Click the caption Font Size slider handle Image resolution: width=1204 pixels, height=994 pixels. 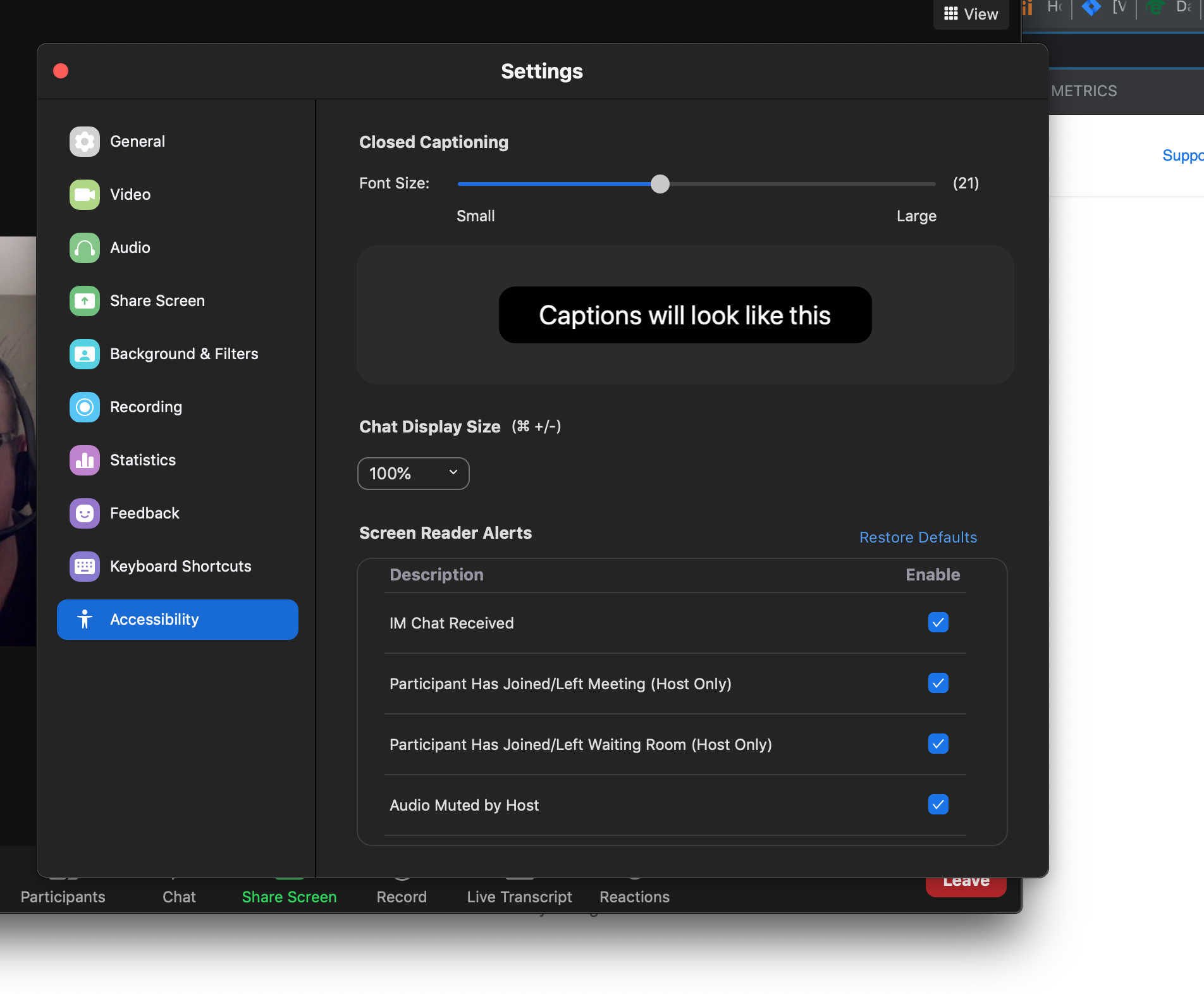tap(660, 184)
